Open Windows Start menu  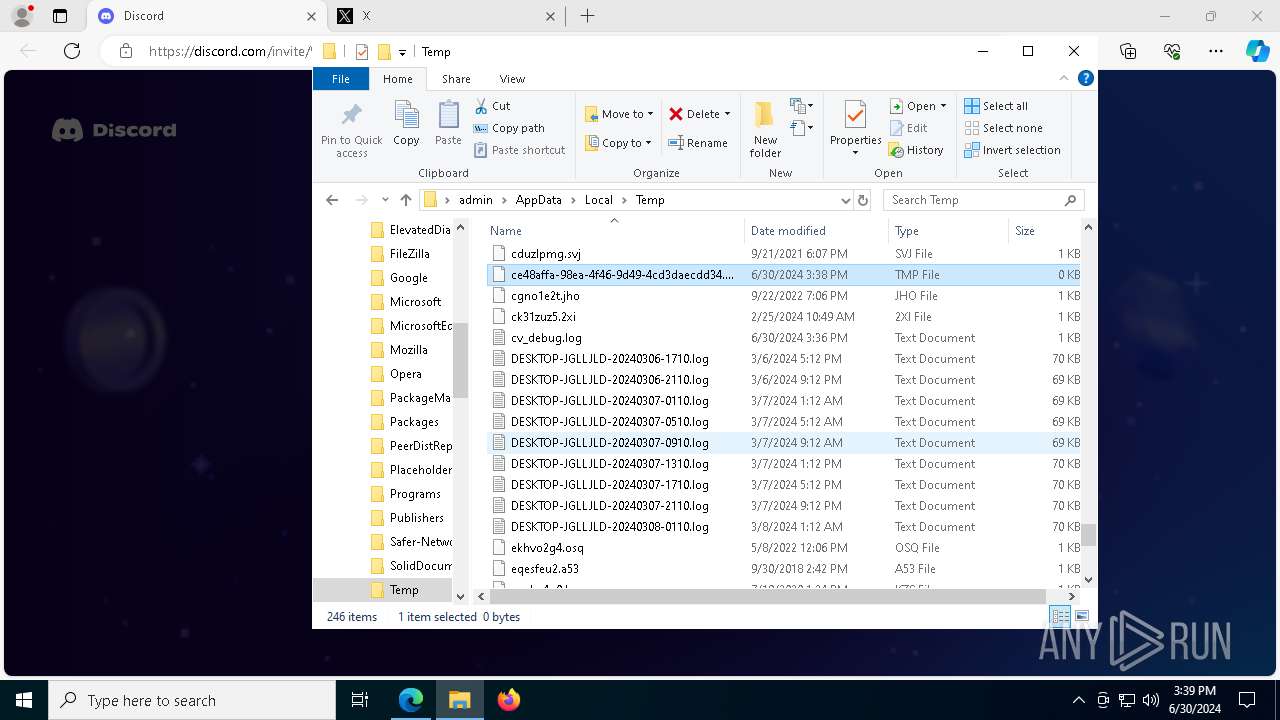click(x=24, y=700)
